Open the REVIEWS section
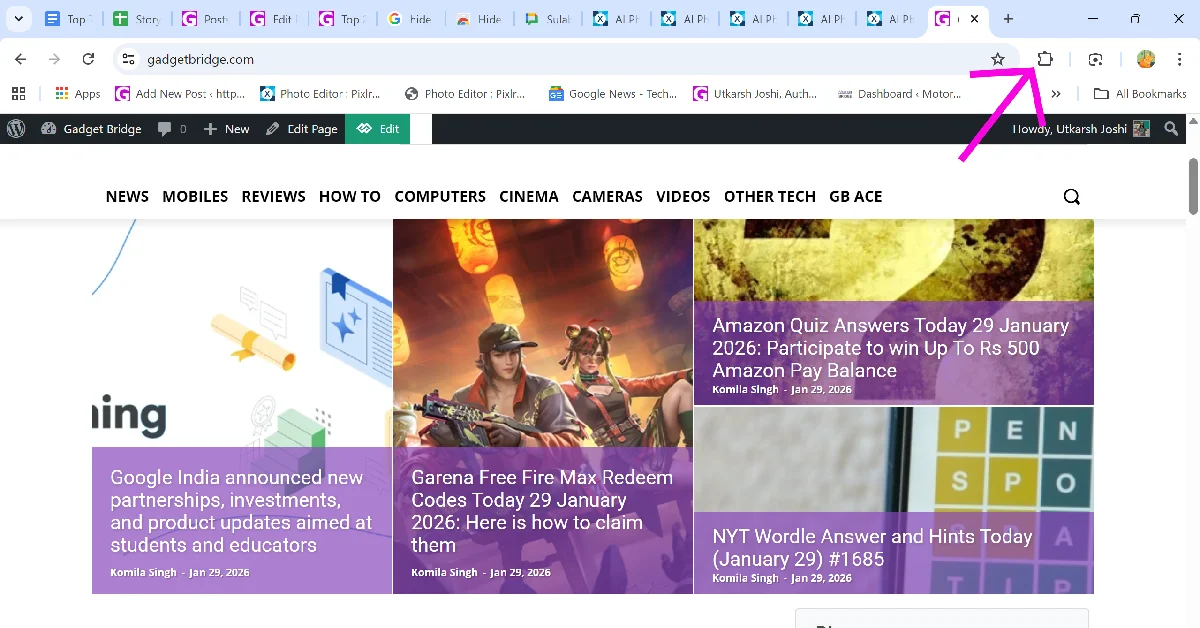Screen dimensions: 1200x628 [x=273, y=196]
